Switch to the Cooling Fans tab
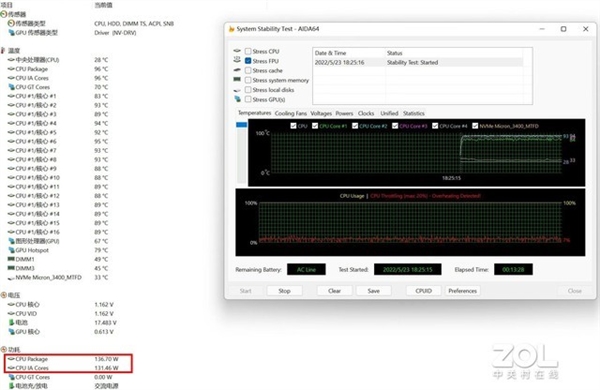Image resolution: width=600 pixels, height=390 pixels. (x=291, y=113)
